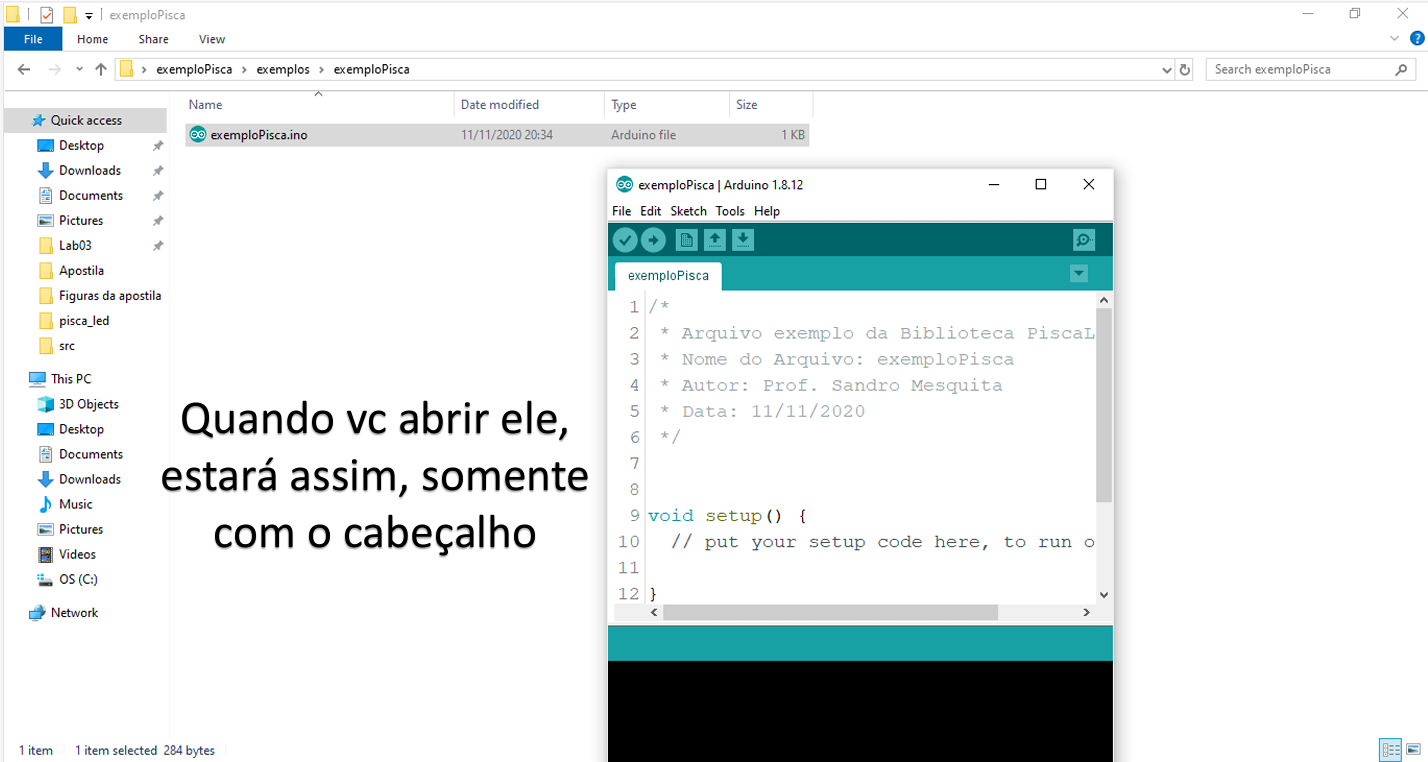Open a sketch with the Open icon
This screenshot has height=762, width=1428.
(x=714, y=240)
